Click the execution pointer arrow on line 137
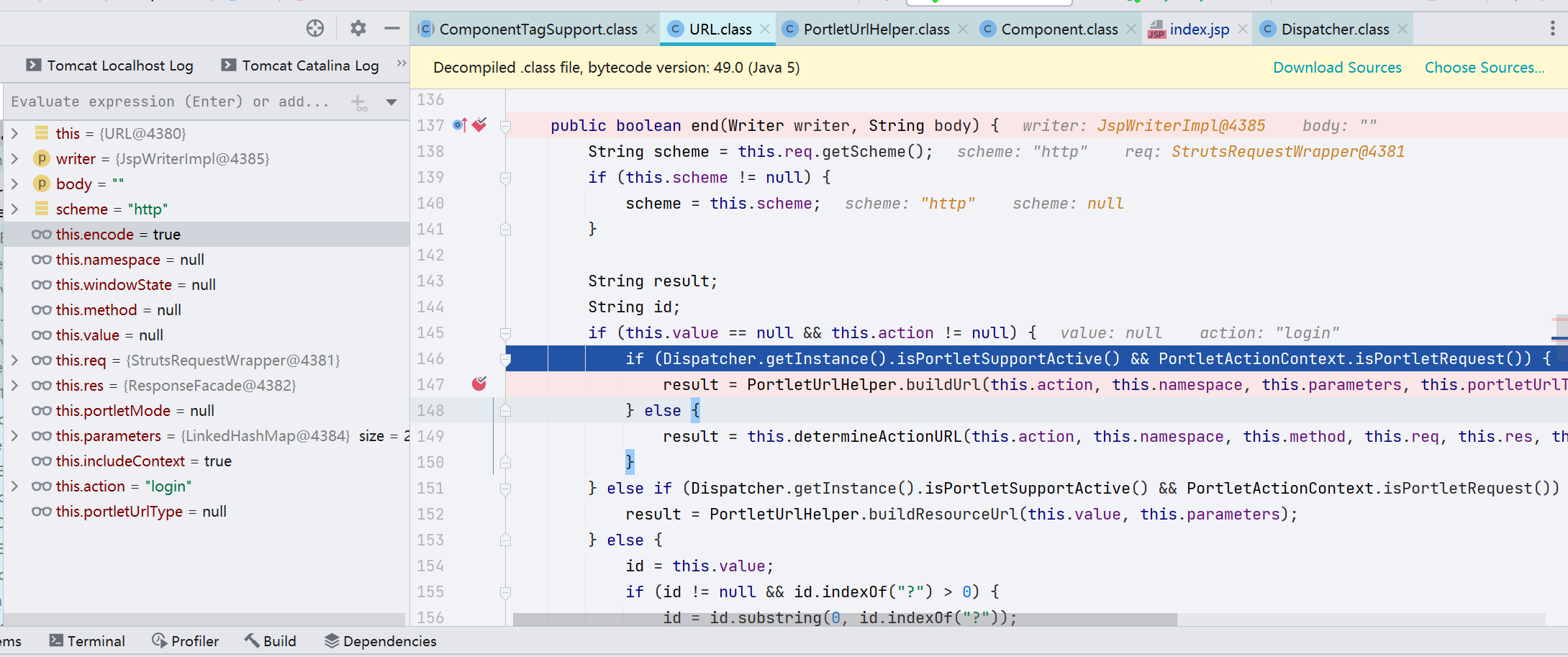This screenshot has height=657, width=1568. (x=458, y=124)
